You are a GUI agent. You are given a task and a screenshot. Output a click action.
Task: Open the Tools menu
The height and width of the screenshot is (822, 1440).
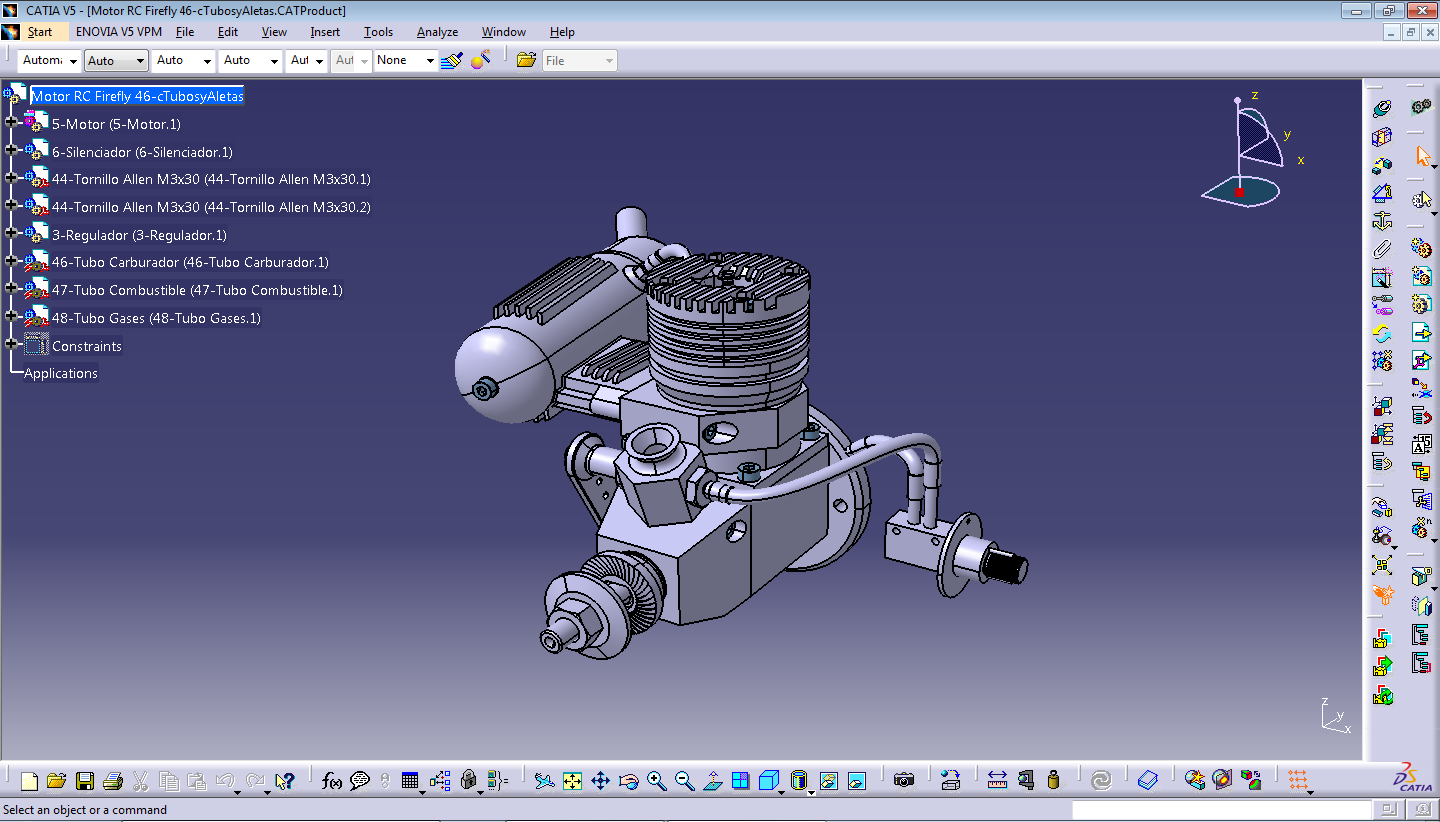[378, 32]
